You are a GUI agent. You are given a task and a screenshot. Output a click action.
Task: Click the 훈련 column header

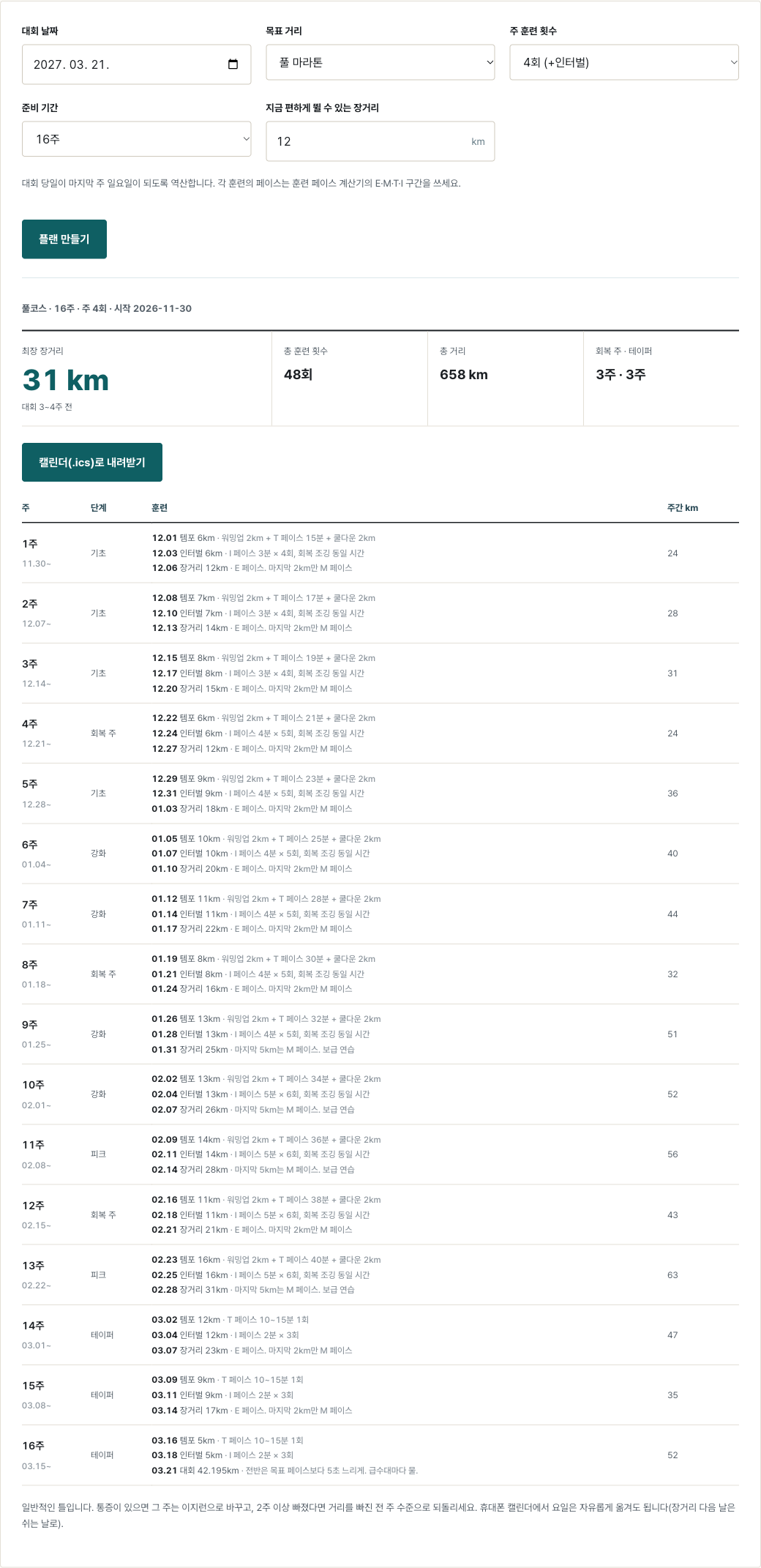click(160, 507)
